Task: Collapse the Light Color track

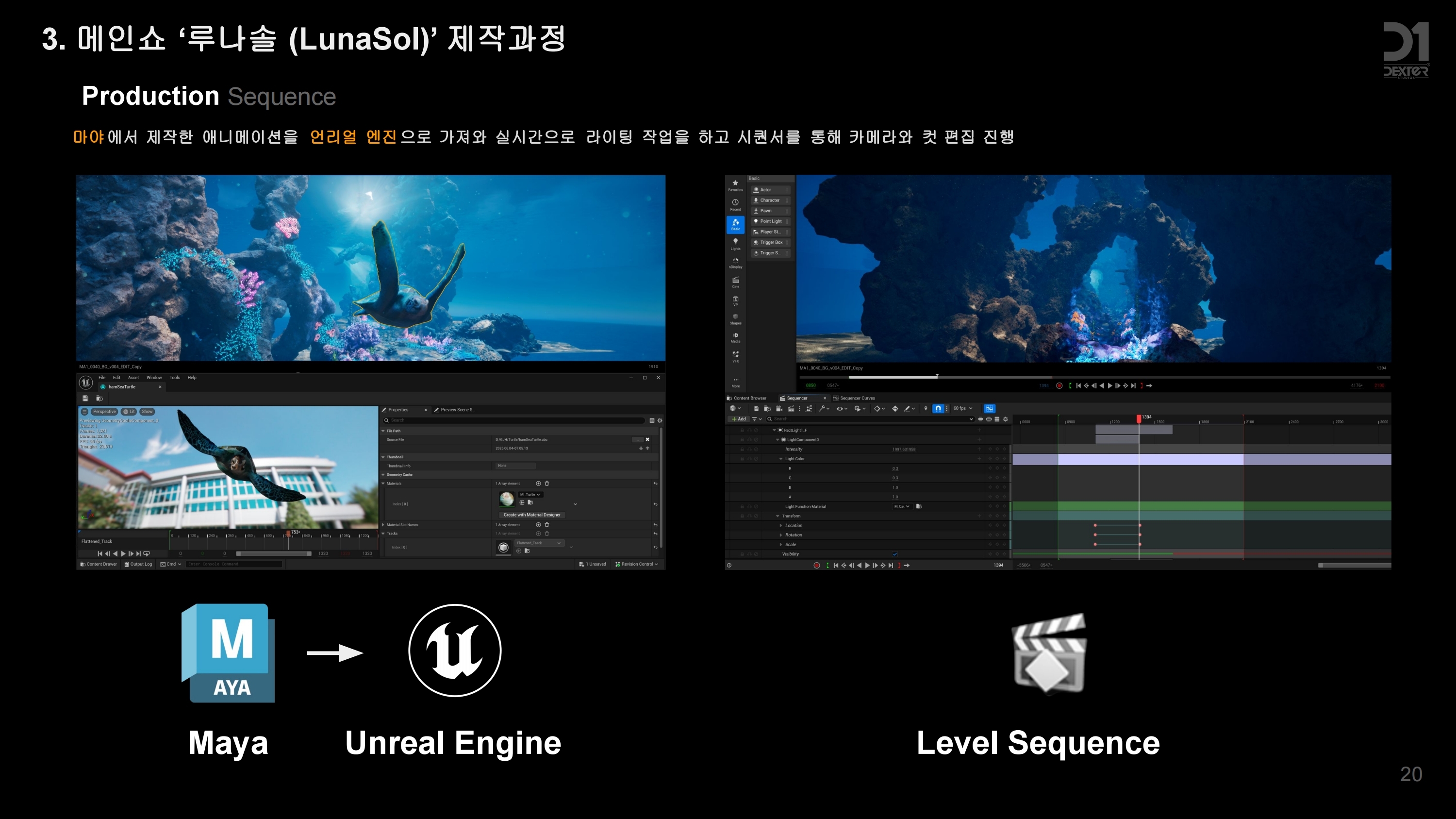Action: pyautogui.click(x=781, y=459)
